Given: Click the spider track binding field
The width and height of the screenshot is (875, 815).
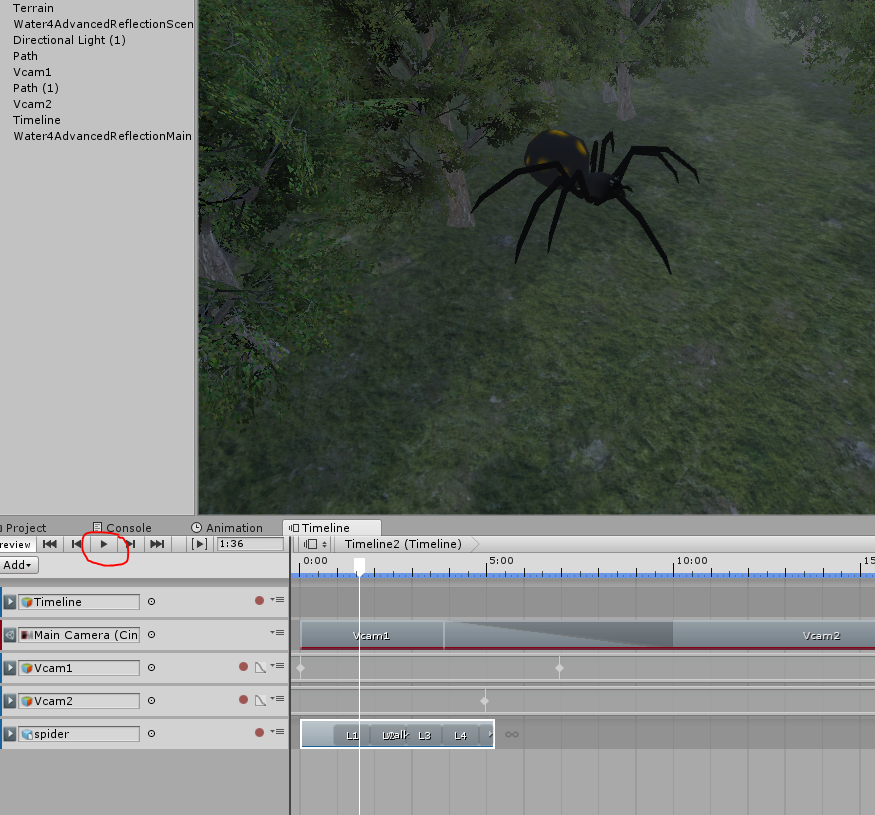Looking at the screenshot, I should point(79,734).
